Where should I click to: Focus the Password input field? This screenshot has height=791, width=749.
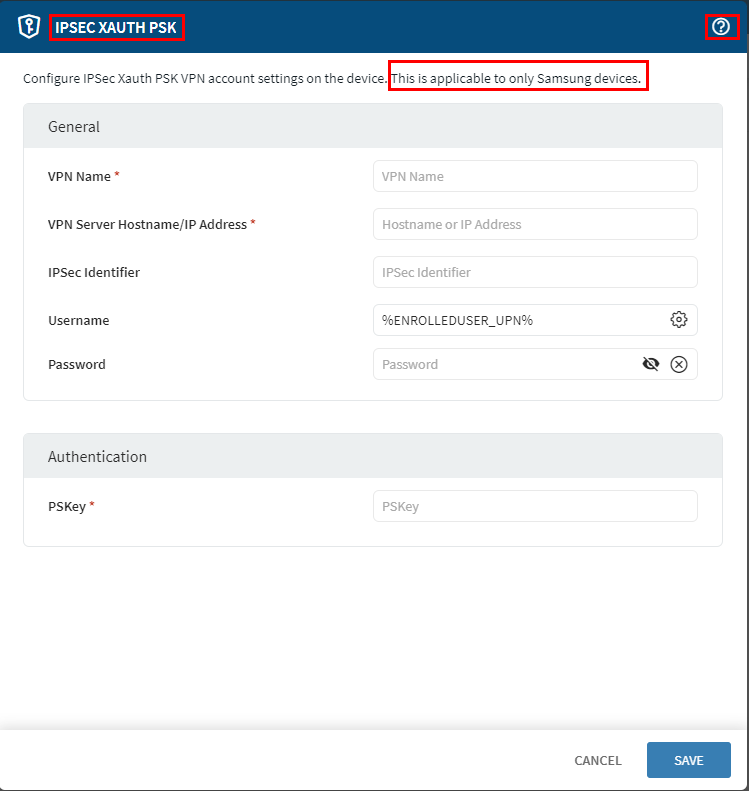[x=505, y=364]
